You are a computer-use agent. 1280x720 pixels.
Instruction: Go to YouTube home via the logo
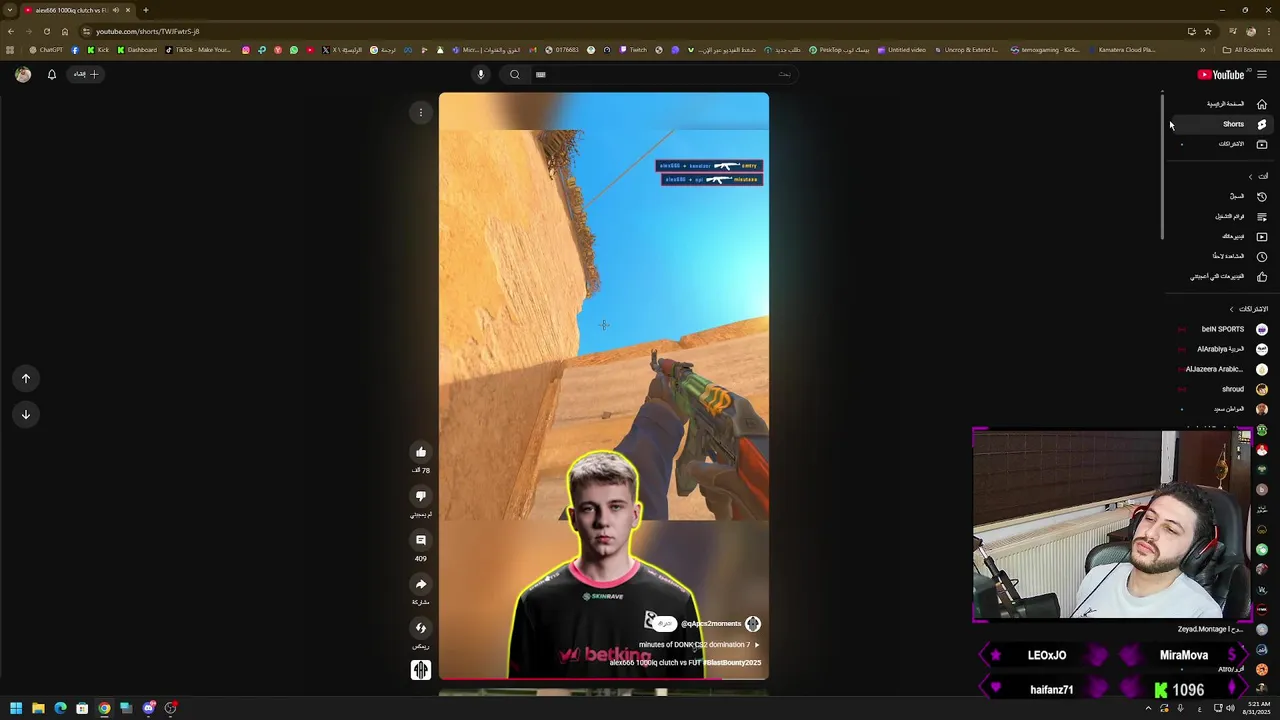(x=1221, y=74)
